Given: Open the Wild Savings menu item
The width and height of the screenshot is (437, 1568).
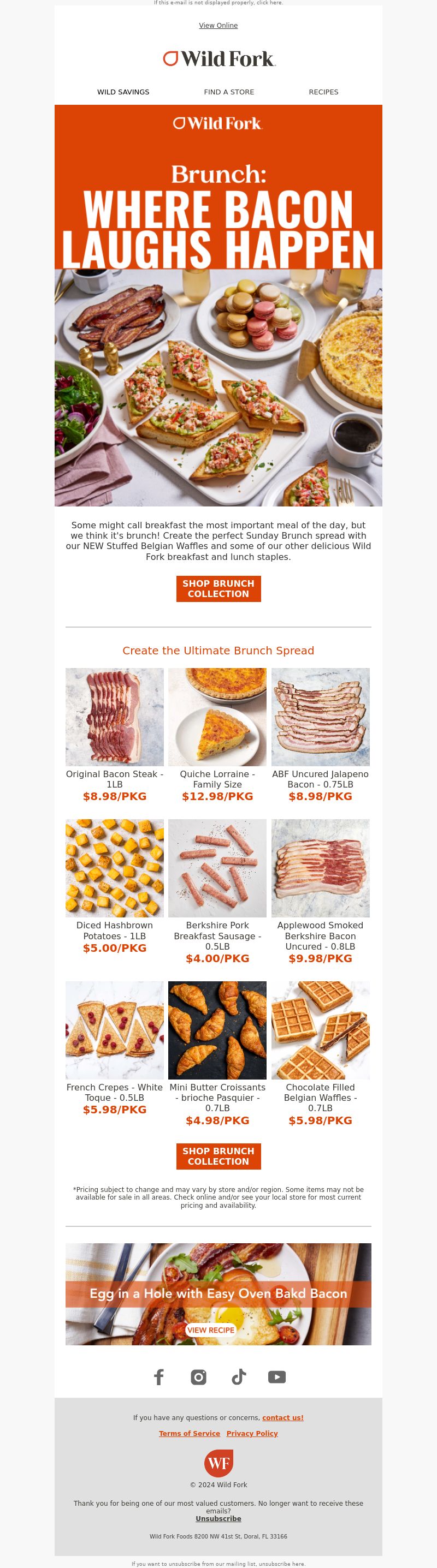Looking at the screenshot, I should (123, 92).
